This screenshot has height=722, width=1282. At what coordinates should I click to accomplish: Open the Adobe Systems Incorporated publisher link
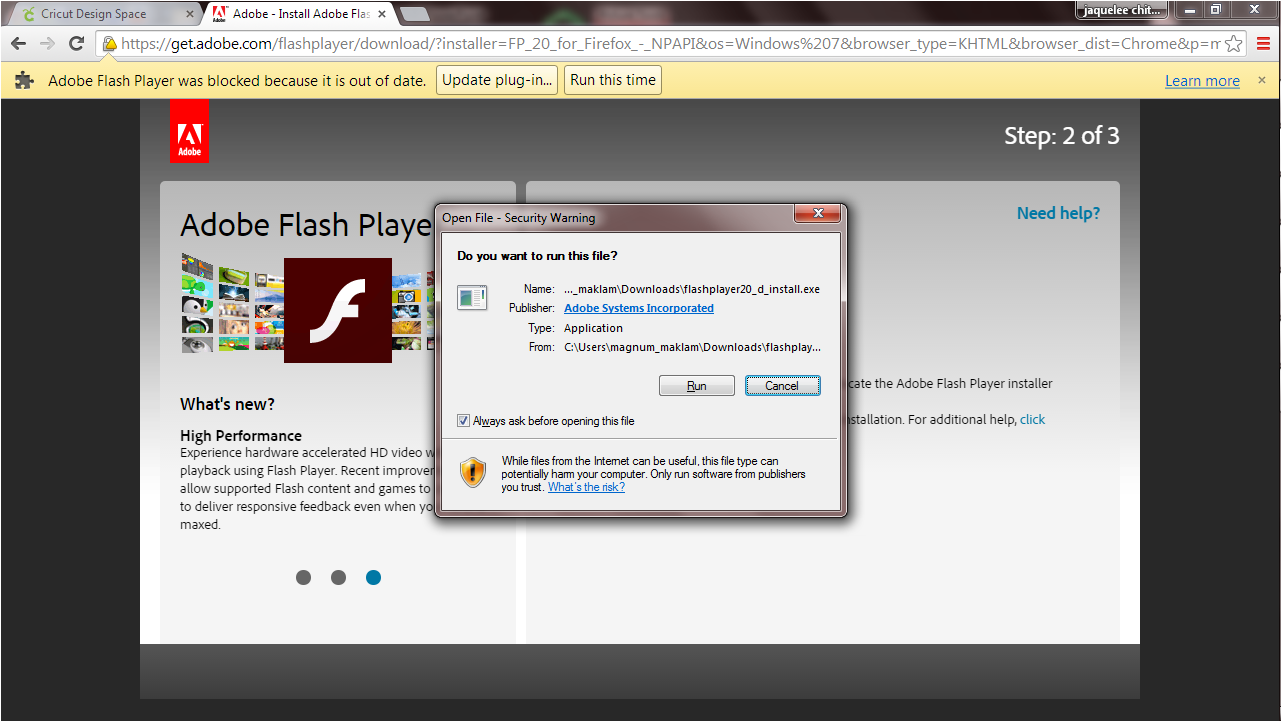pos(638,308)
